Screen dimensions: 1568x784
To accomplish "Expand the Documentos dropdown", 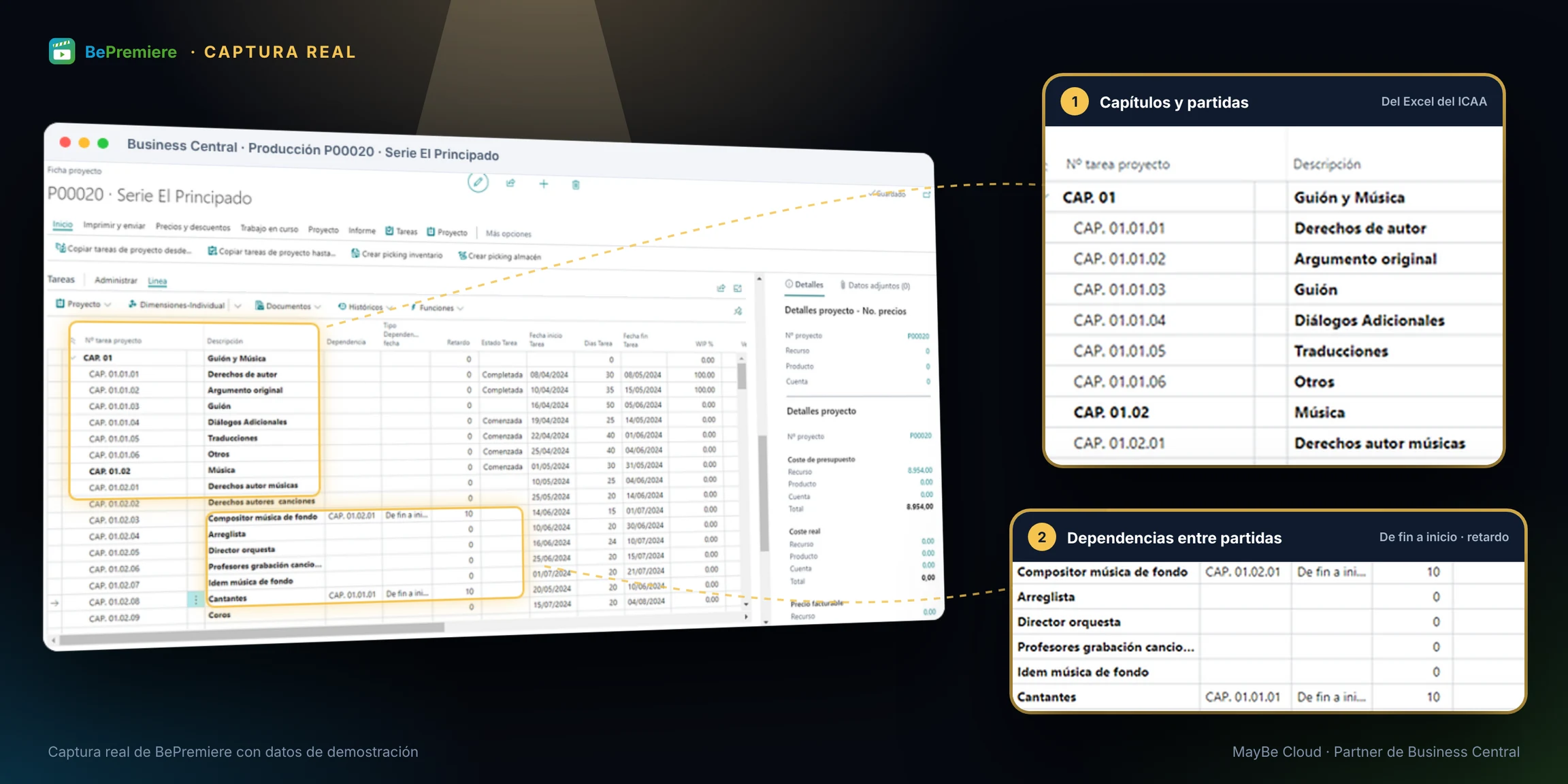I will [x=288, y=306].
